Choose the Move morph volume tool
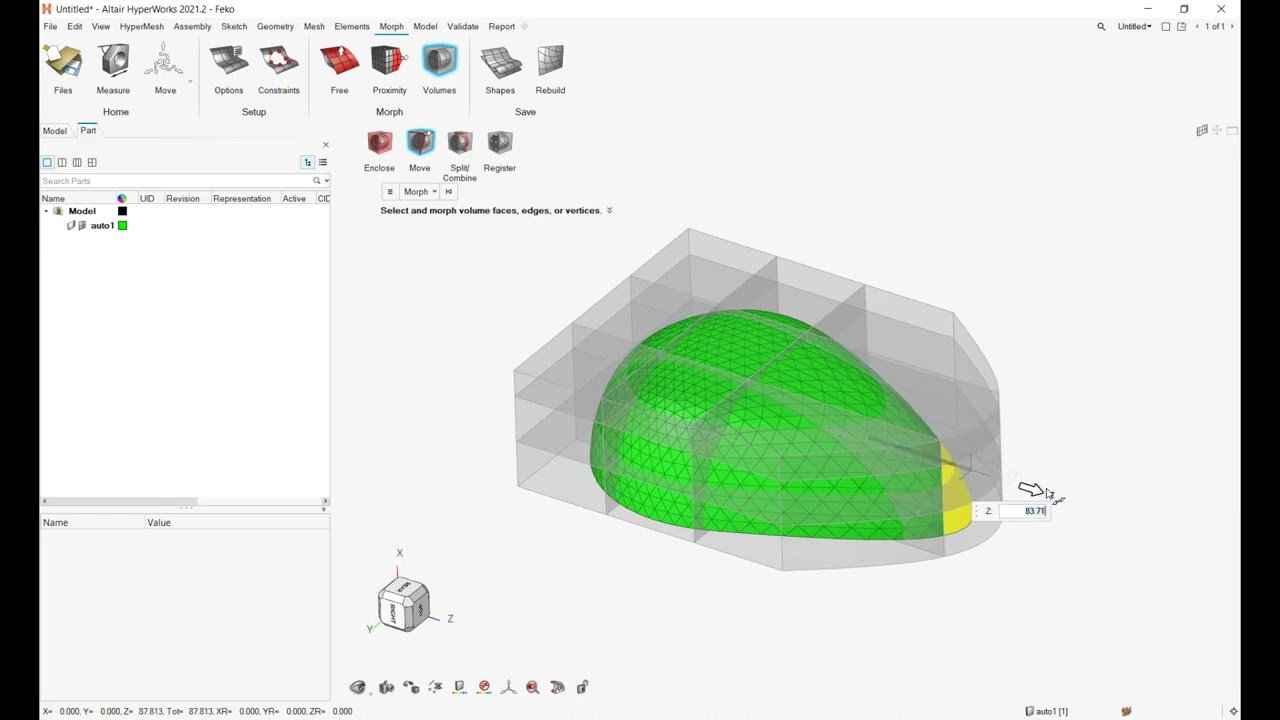This screenshot has width=1280, height=720. click(420, 152)
